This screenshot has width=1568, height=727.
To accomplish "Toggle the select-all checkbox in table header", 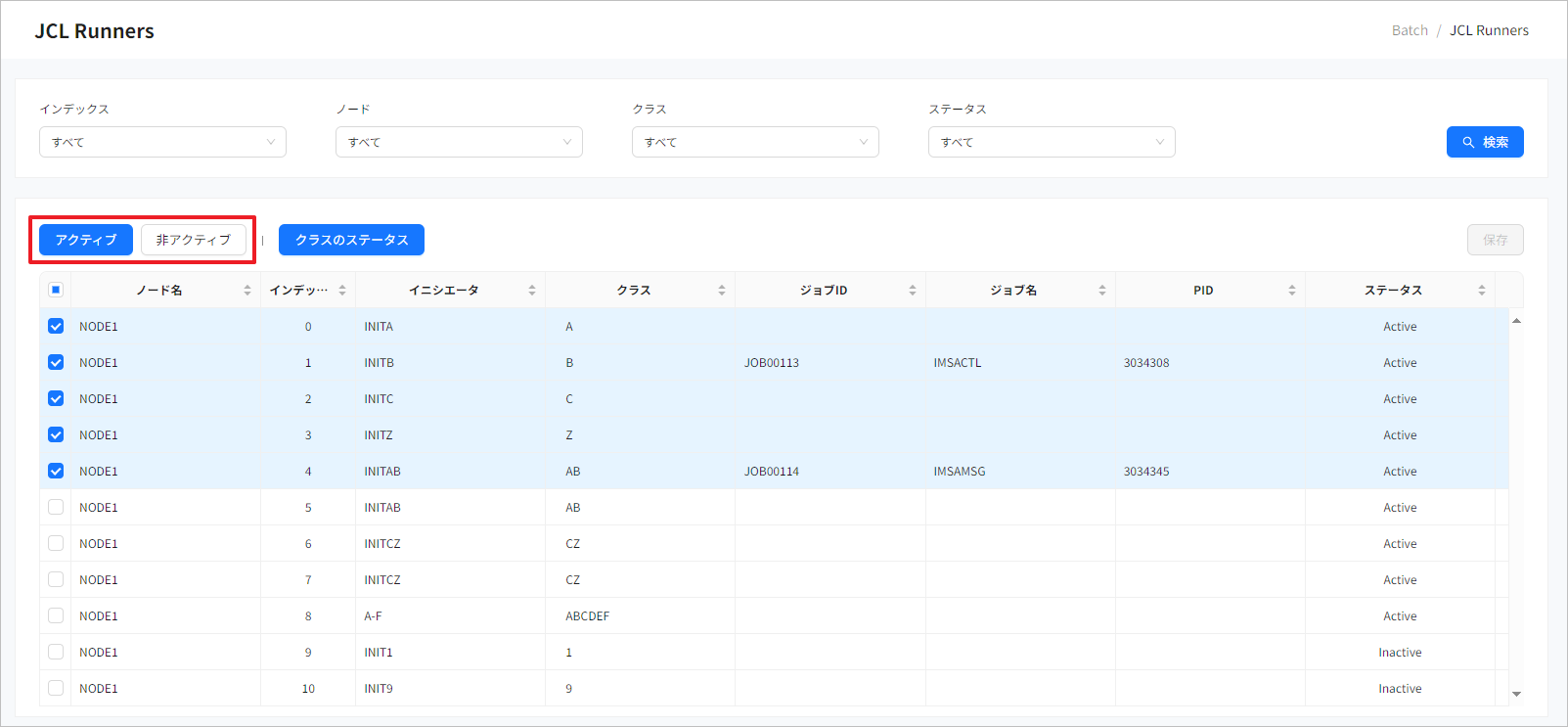I will 56,290.
